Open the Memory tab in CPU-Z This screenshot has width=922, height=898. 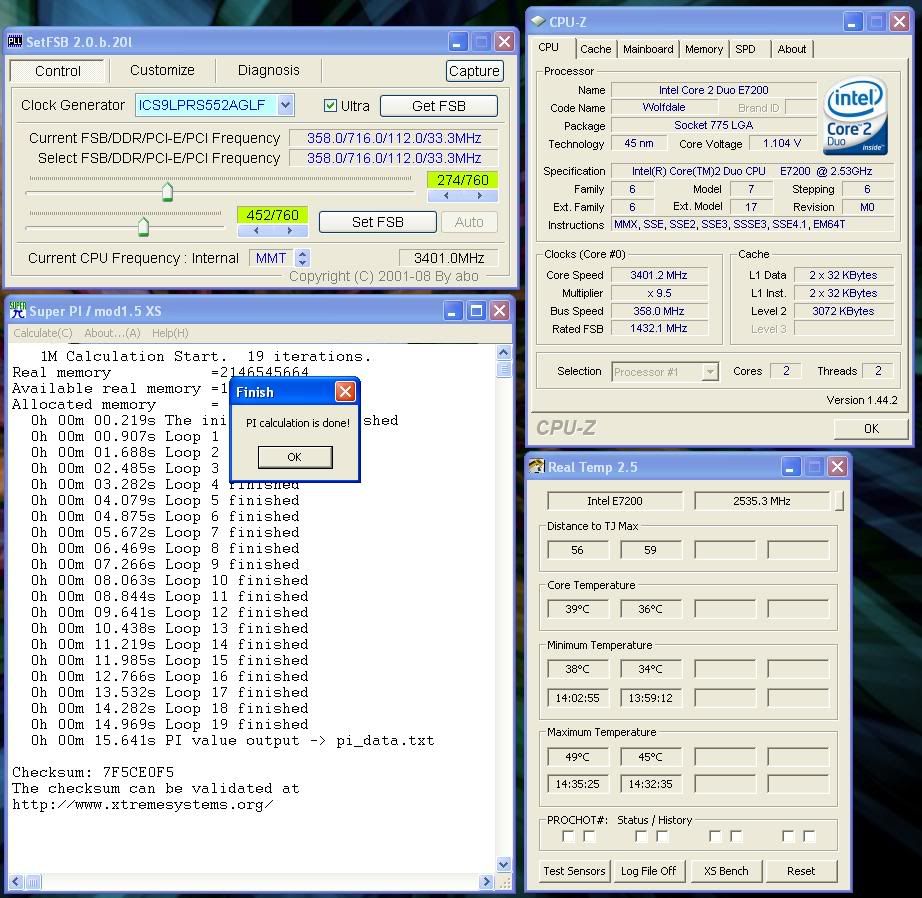coord(703,49)
